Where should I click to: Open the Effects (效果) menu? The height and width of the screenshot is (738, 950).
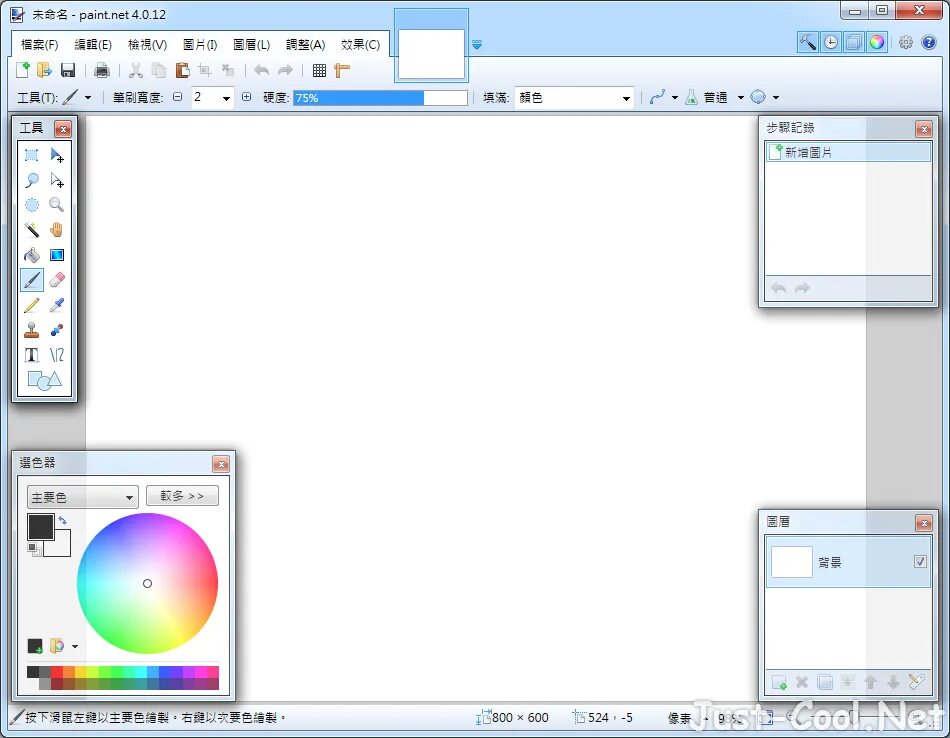pos(360,45)
